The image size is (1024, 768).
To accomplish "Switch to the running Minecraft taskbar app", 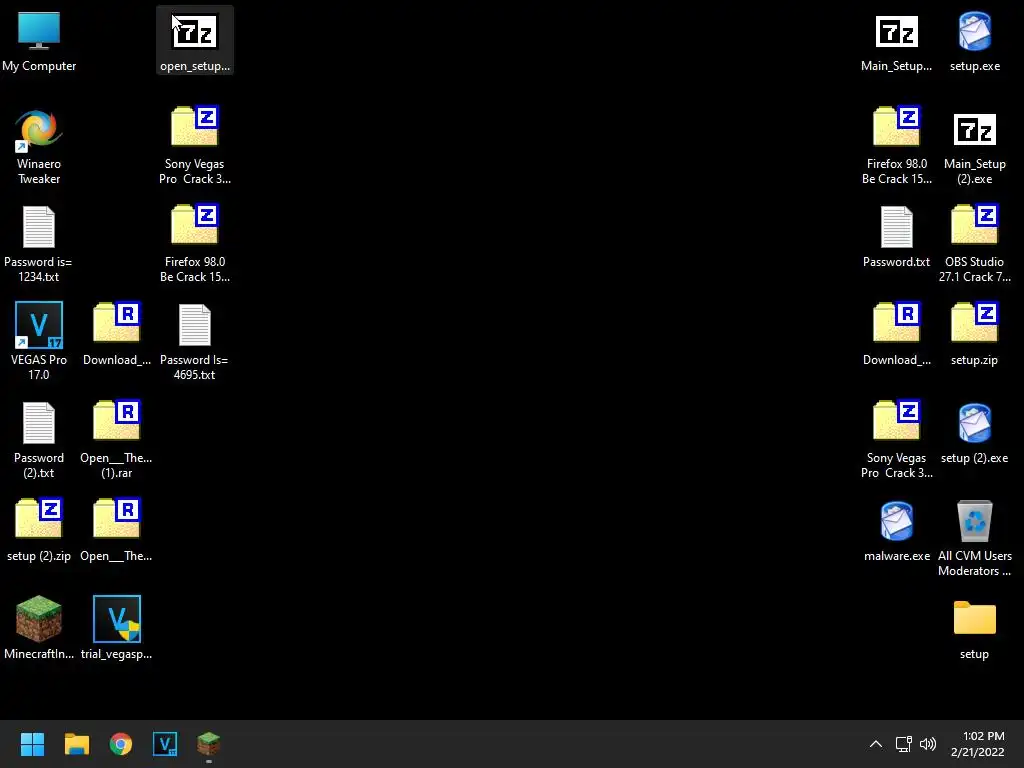I will coord(209,744).
